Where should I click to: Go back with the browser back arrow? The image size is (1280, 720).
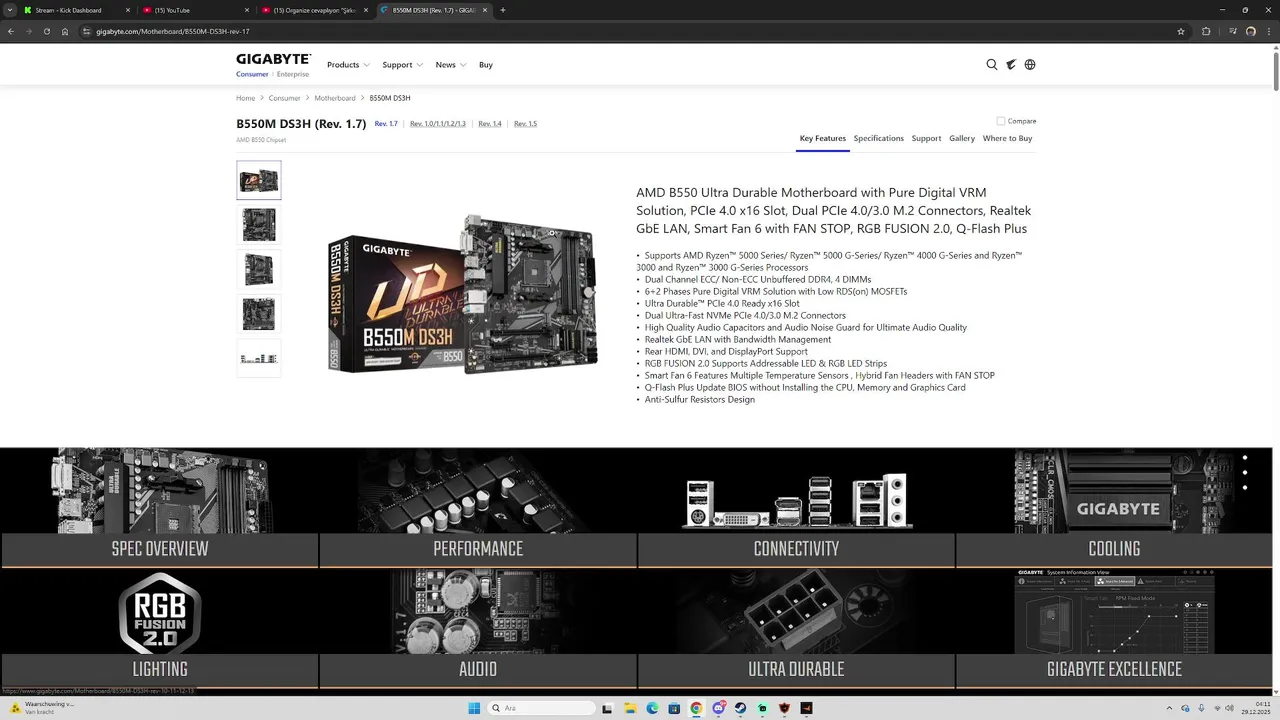pyautogui.click(x=11, y=31)
